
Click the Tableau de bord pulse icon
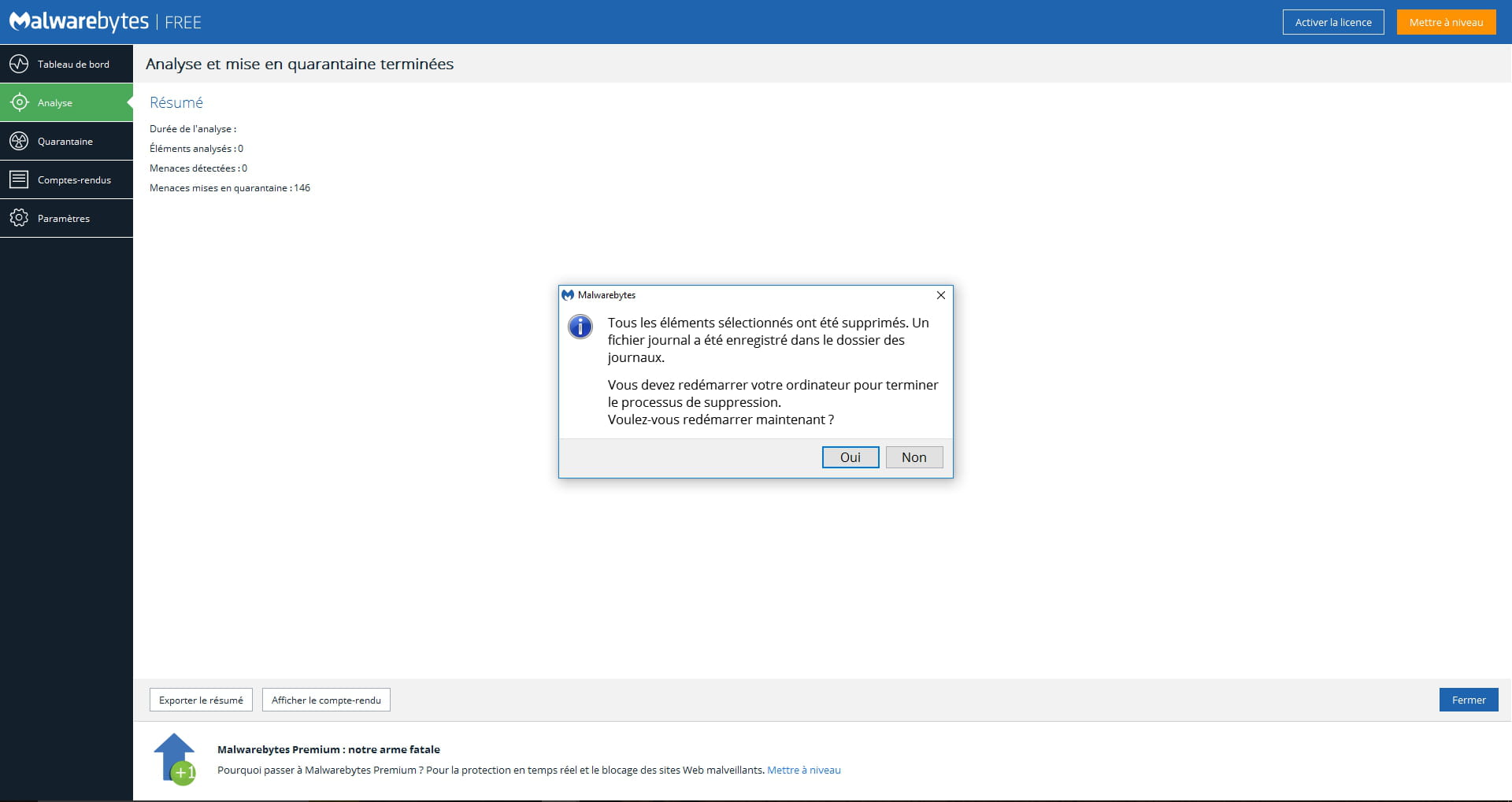(19, 64)
